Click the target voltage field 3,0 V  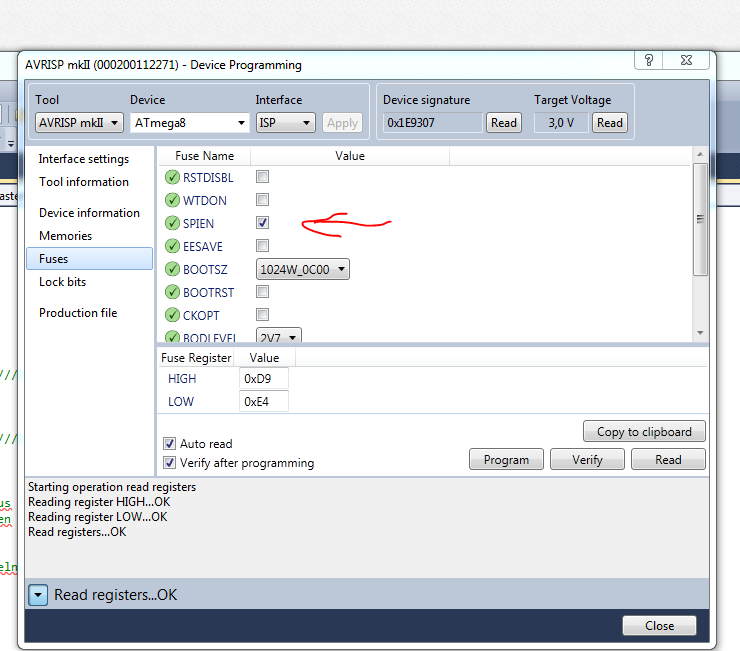click(x=561, y=123)
